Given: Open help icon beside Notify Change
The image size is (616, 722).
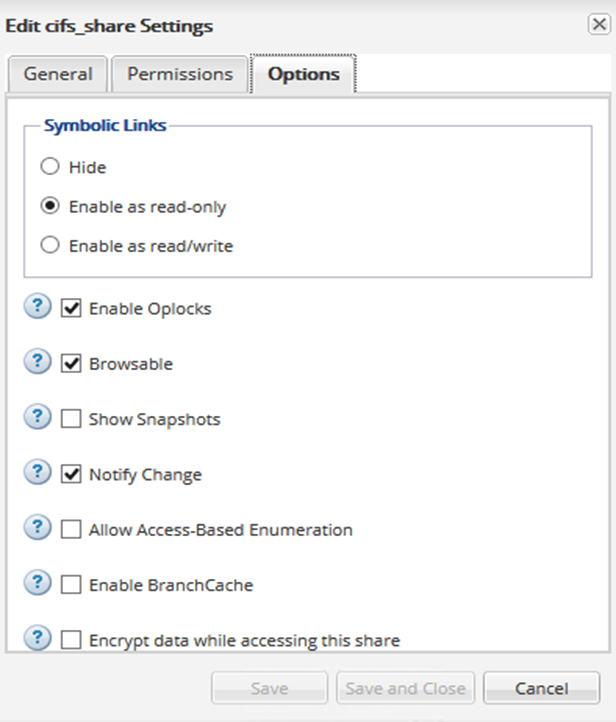Looking at the screenshot, I should pos(36,473).
